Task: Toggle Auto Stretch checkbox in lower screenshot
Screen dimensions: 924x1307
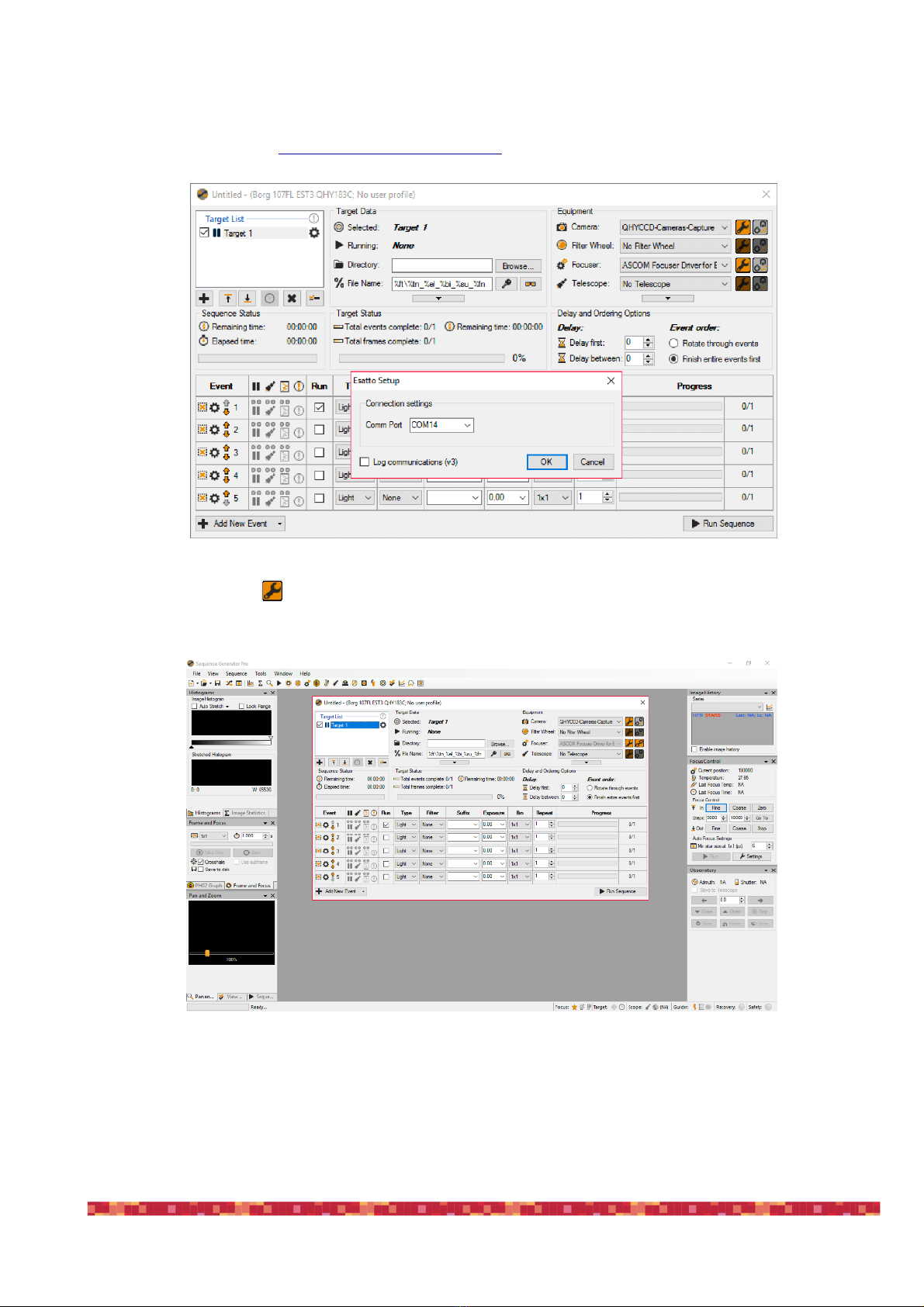Action: coord(195,706)
